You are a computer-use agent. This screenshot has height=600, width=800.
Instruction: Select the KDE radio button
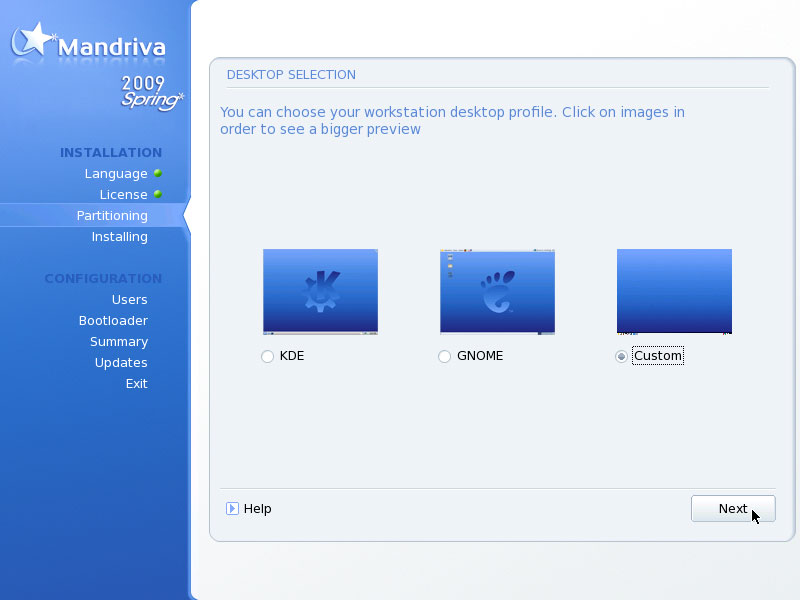coord(267,356)
